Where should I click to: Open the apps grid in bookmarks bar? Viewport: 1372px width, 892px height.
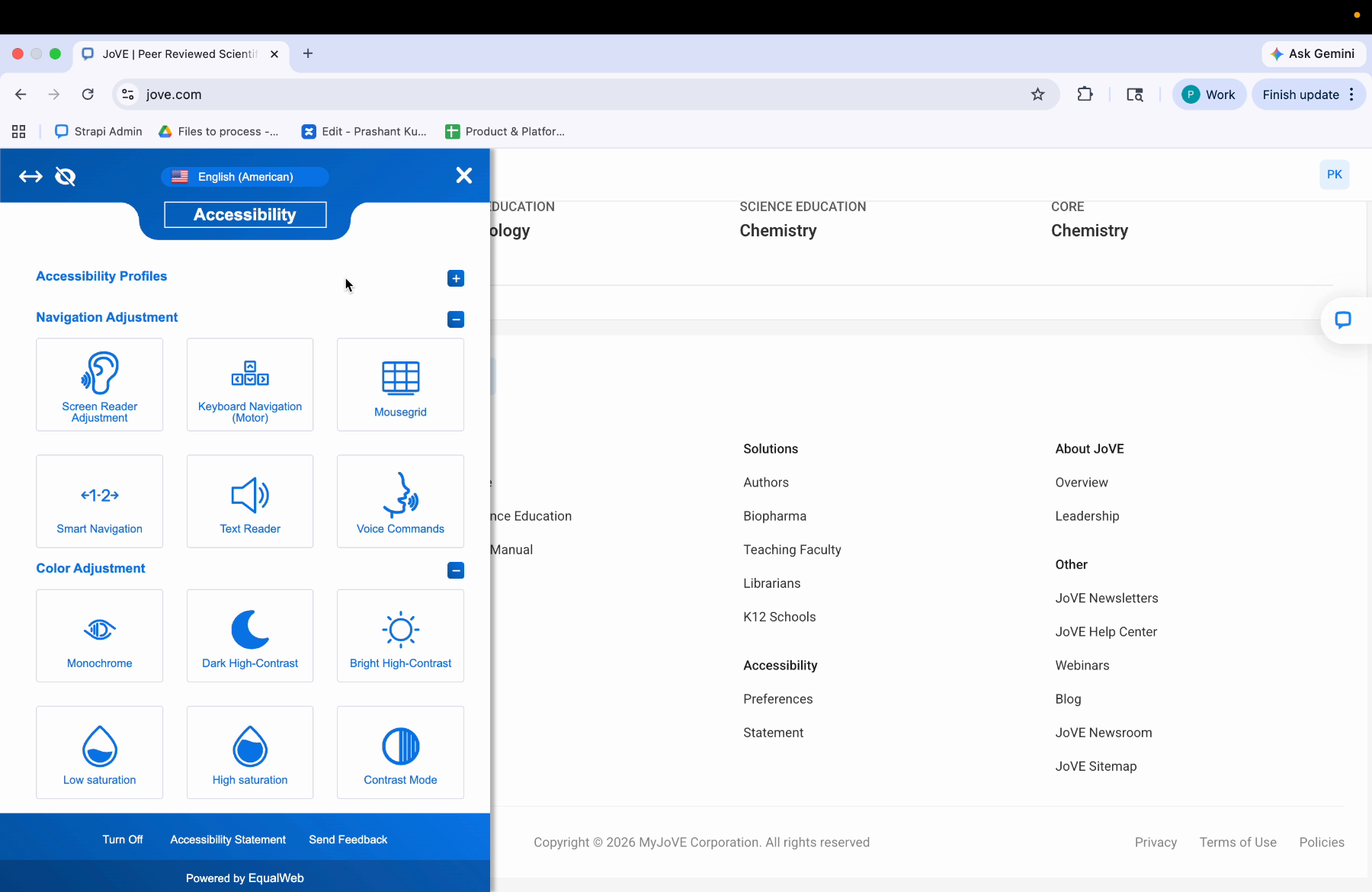point(19,132)
